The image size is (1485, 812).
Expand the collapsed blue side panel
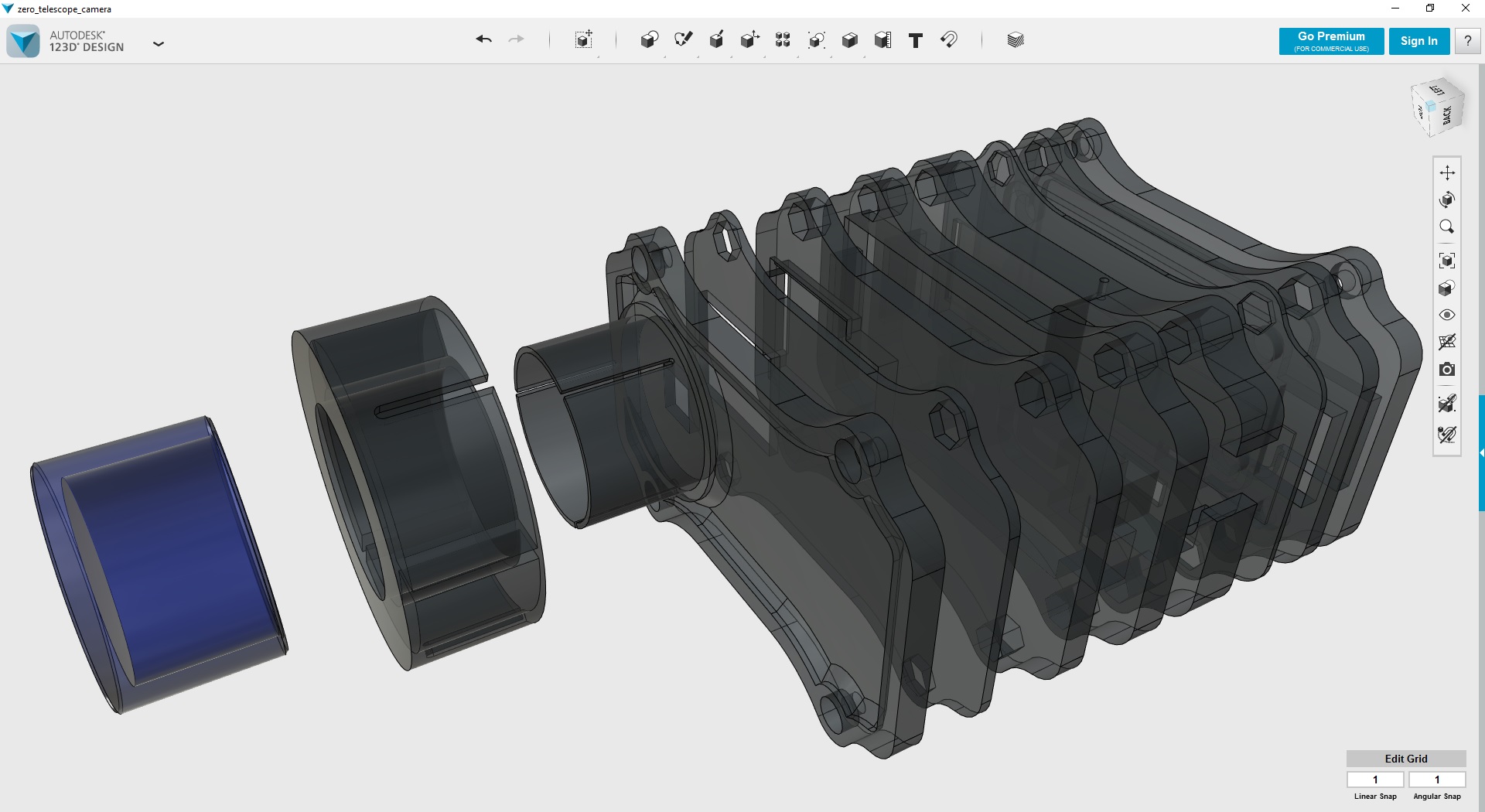[x=1481, y=453]
